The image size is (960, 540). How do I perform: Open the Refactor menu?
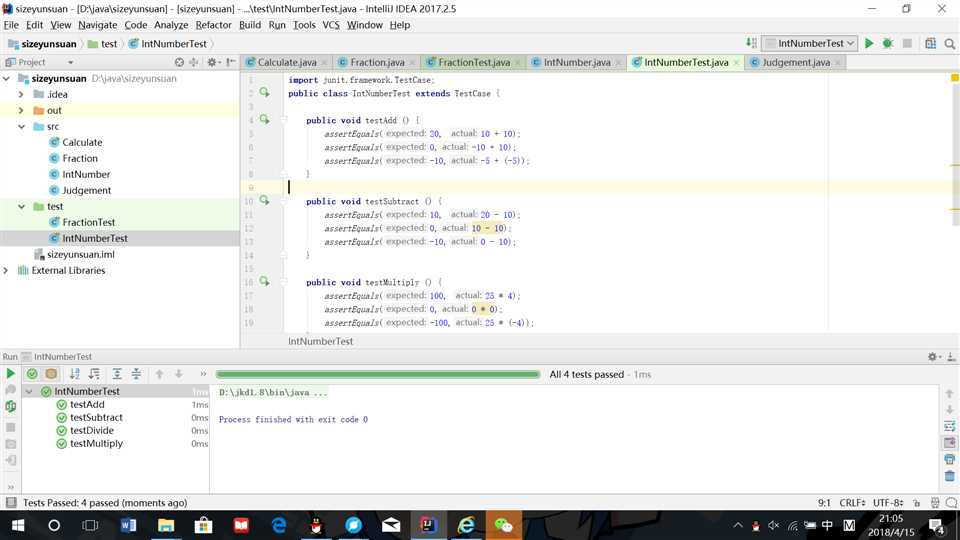214,25
